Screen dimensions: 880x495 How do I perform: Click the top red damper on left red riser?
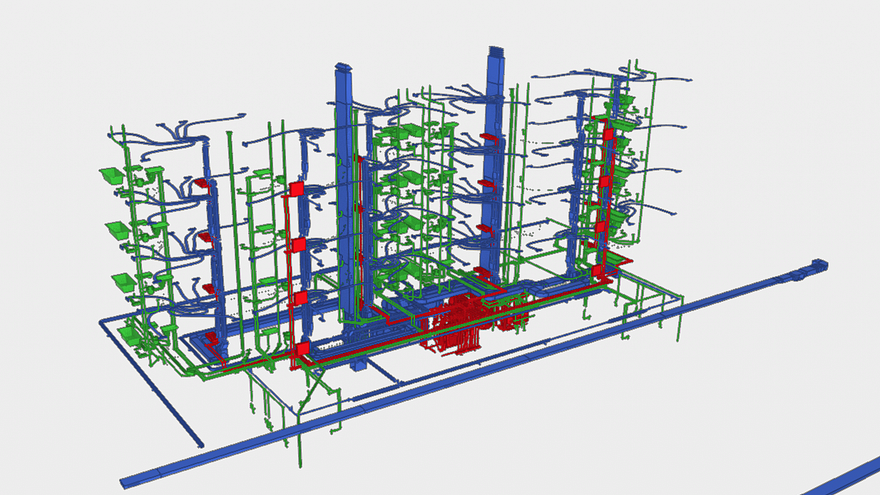(x=296, y=189)
